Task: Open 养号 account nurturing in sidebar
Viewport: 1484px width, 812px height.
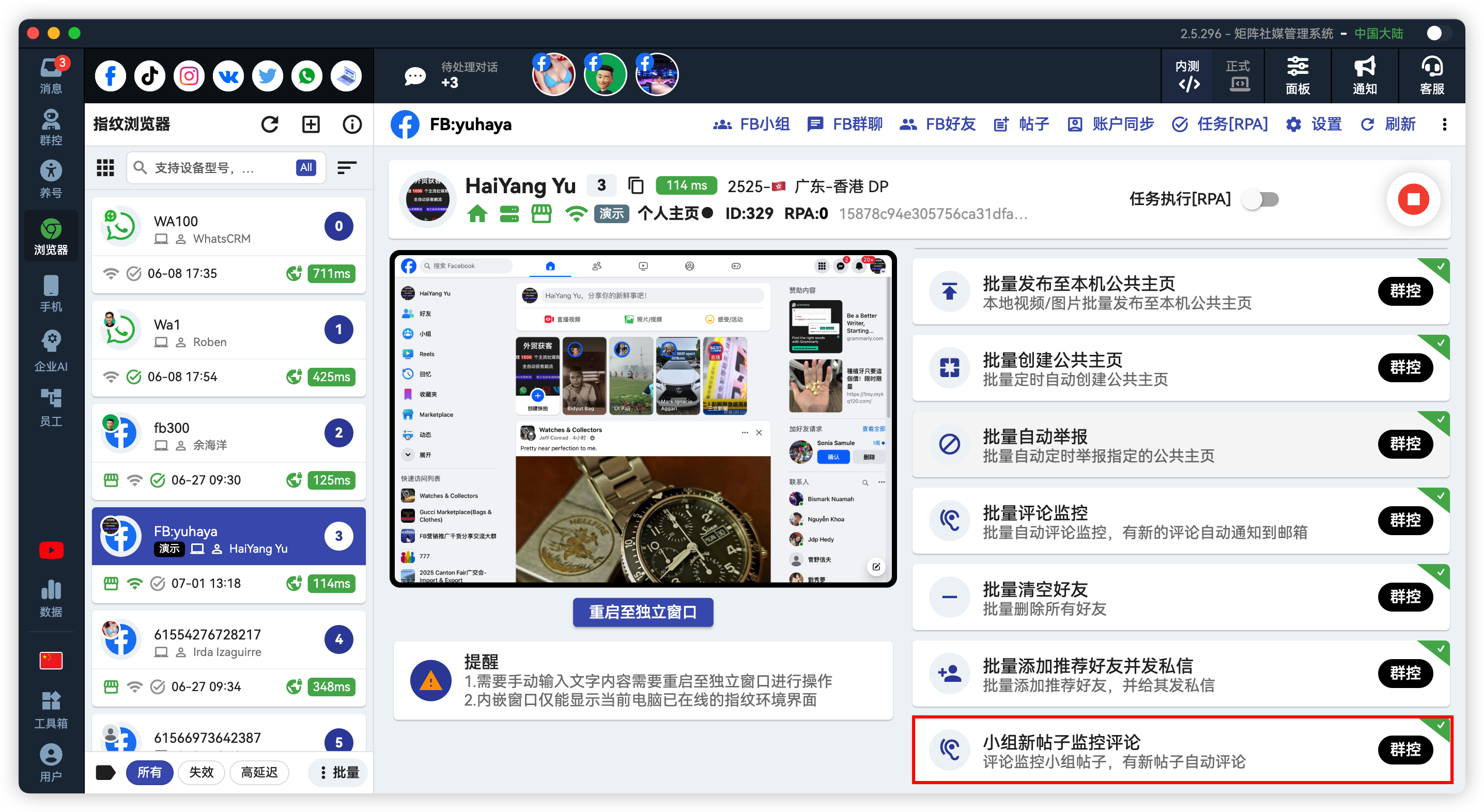Action: (x=51, y=179)
